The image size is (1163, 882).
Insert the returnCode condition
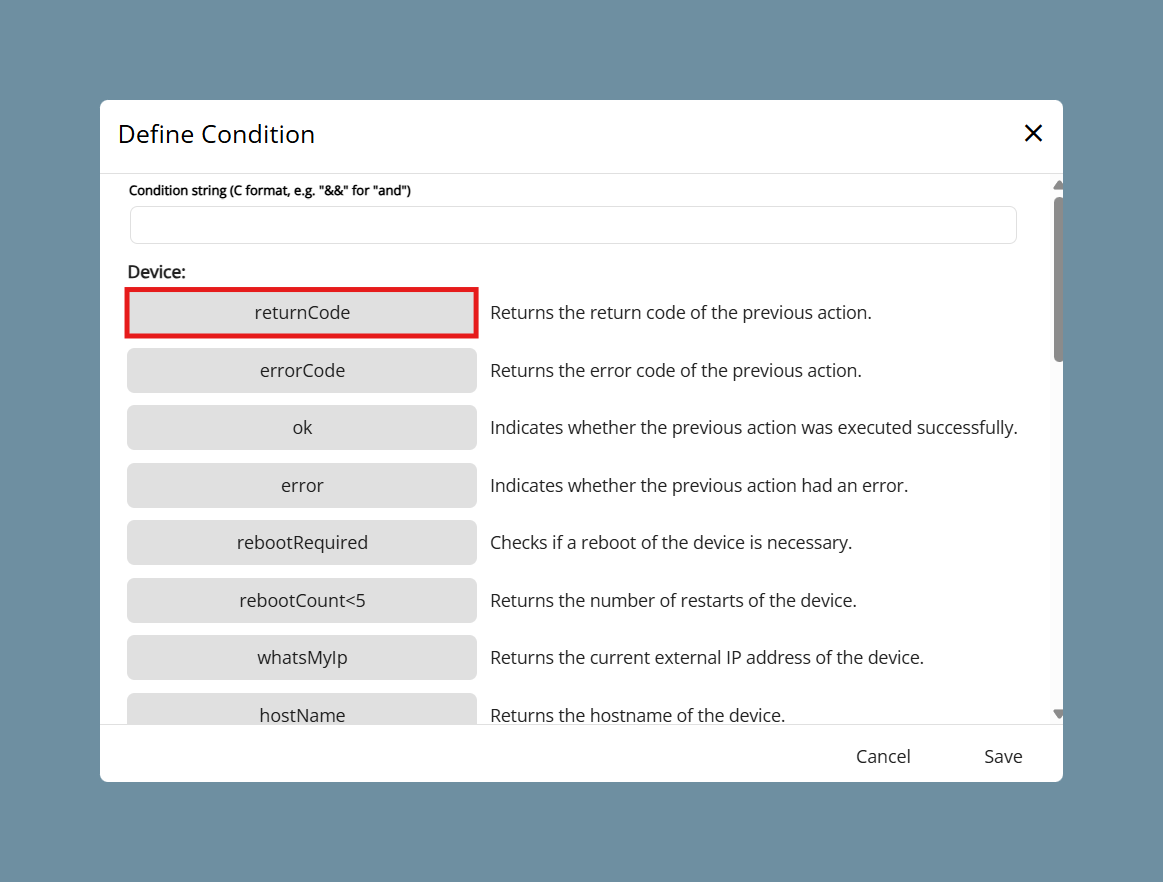pyautogui.click(x=302, y=313)
